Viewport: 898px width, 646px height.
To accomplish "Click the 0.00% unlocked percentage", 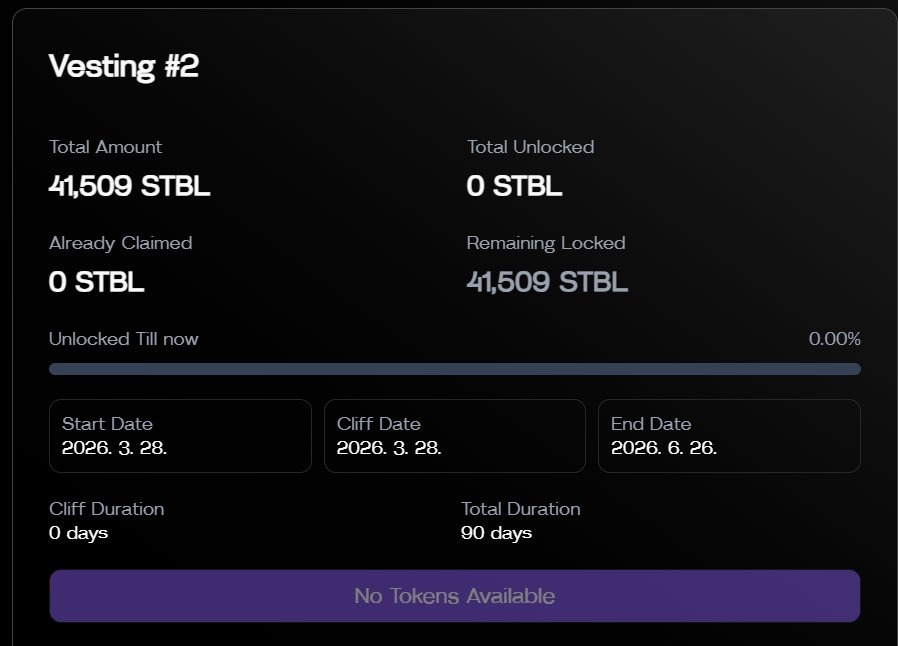I will point(834,339).
